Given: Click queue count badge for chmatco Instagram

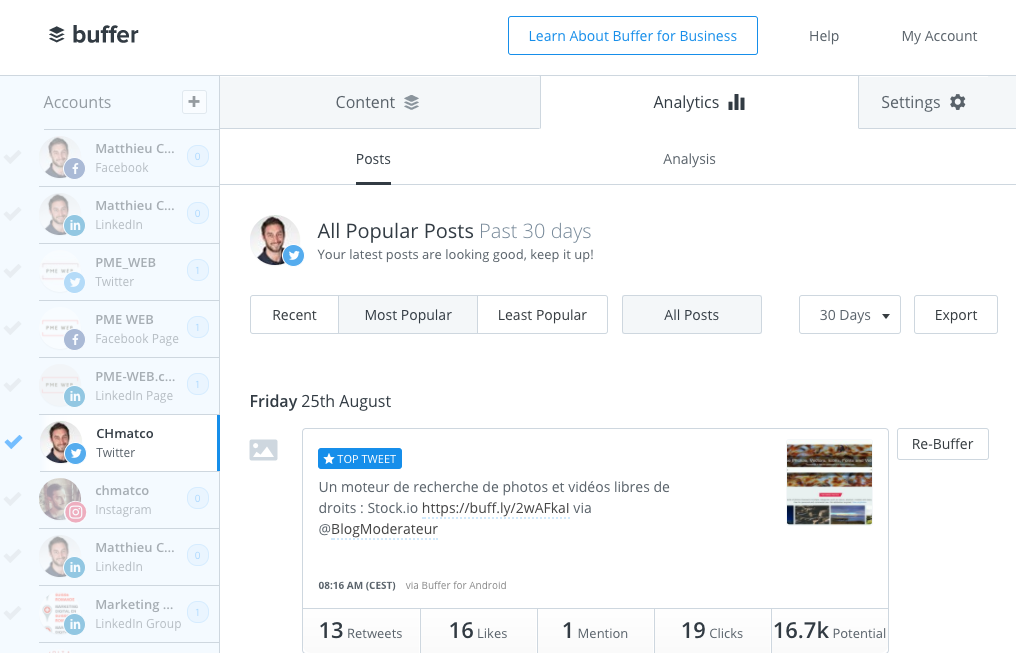Looking at the screenshot, I should click(198, 498).
